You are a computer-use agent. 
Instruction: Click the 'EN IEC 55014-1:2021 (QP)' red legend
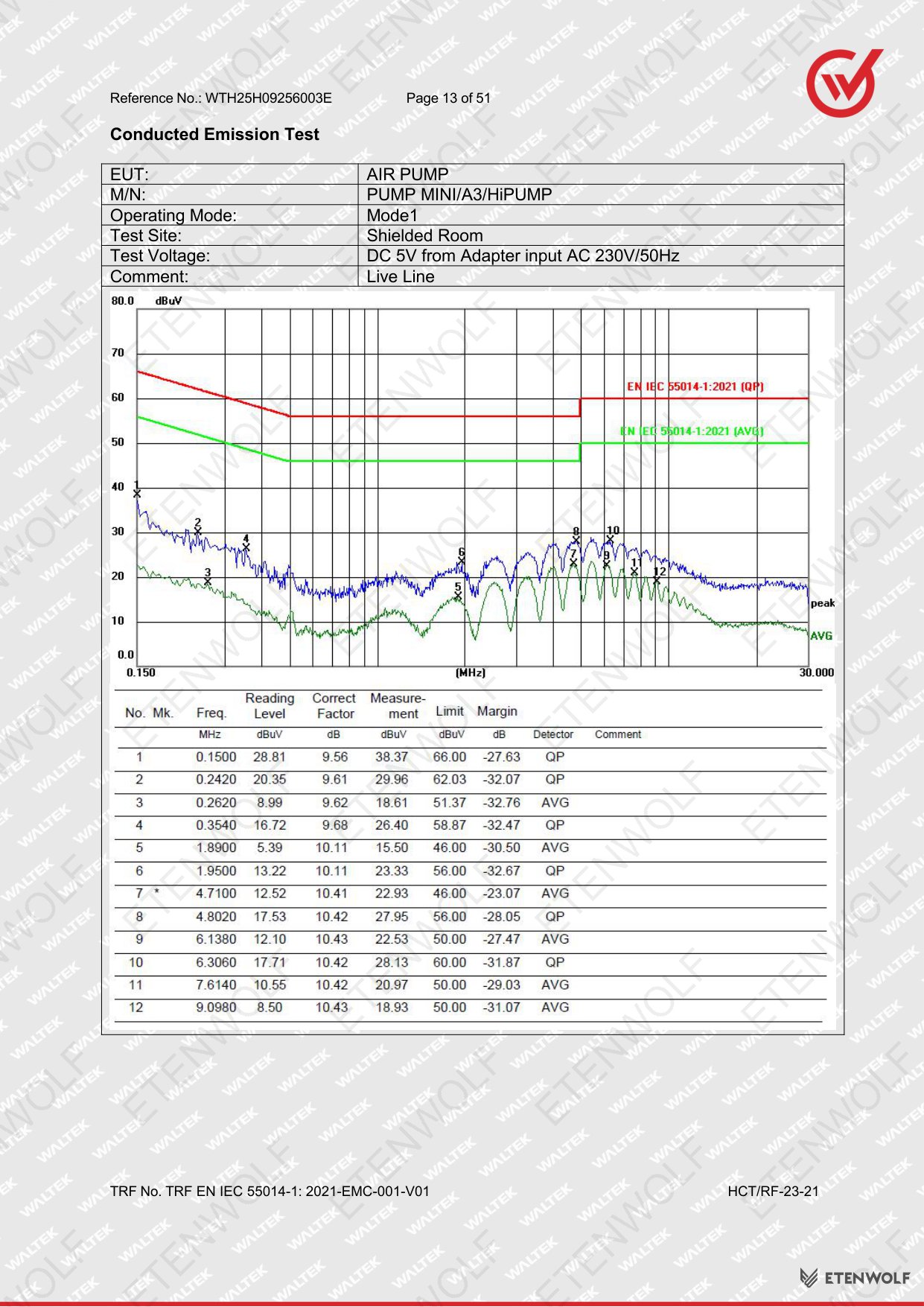(x=695, y=387)
